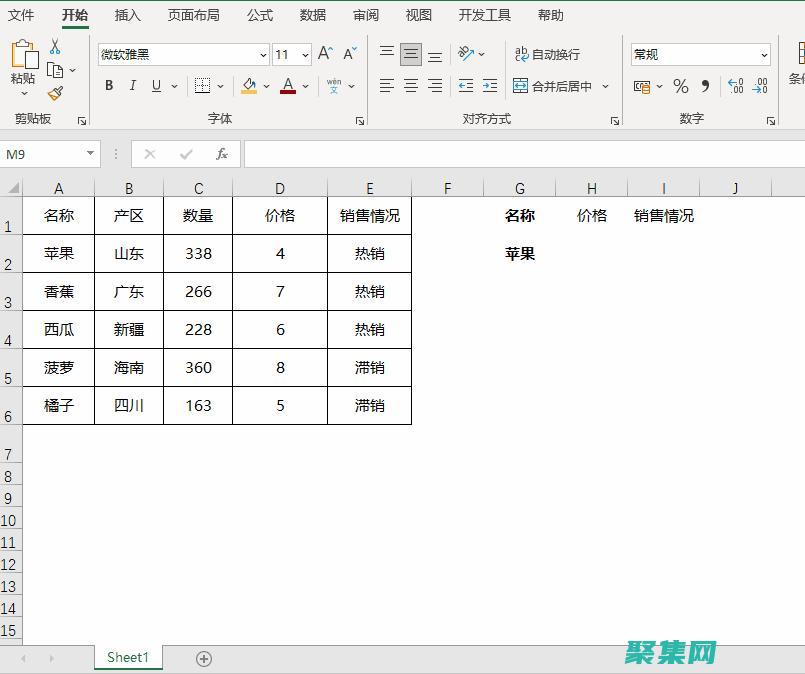Open the 公式 ribbon tab
The height and width of the screenshot is (674, 805).
click(x=258, y=15)
